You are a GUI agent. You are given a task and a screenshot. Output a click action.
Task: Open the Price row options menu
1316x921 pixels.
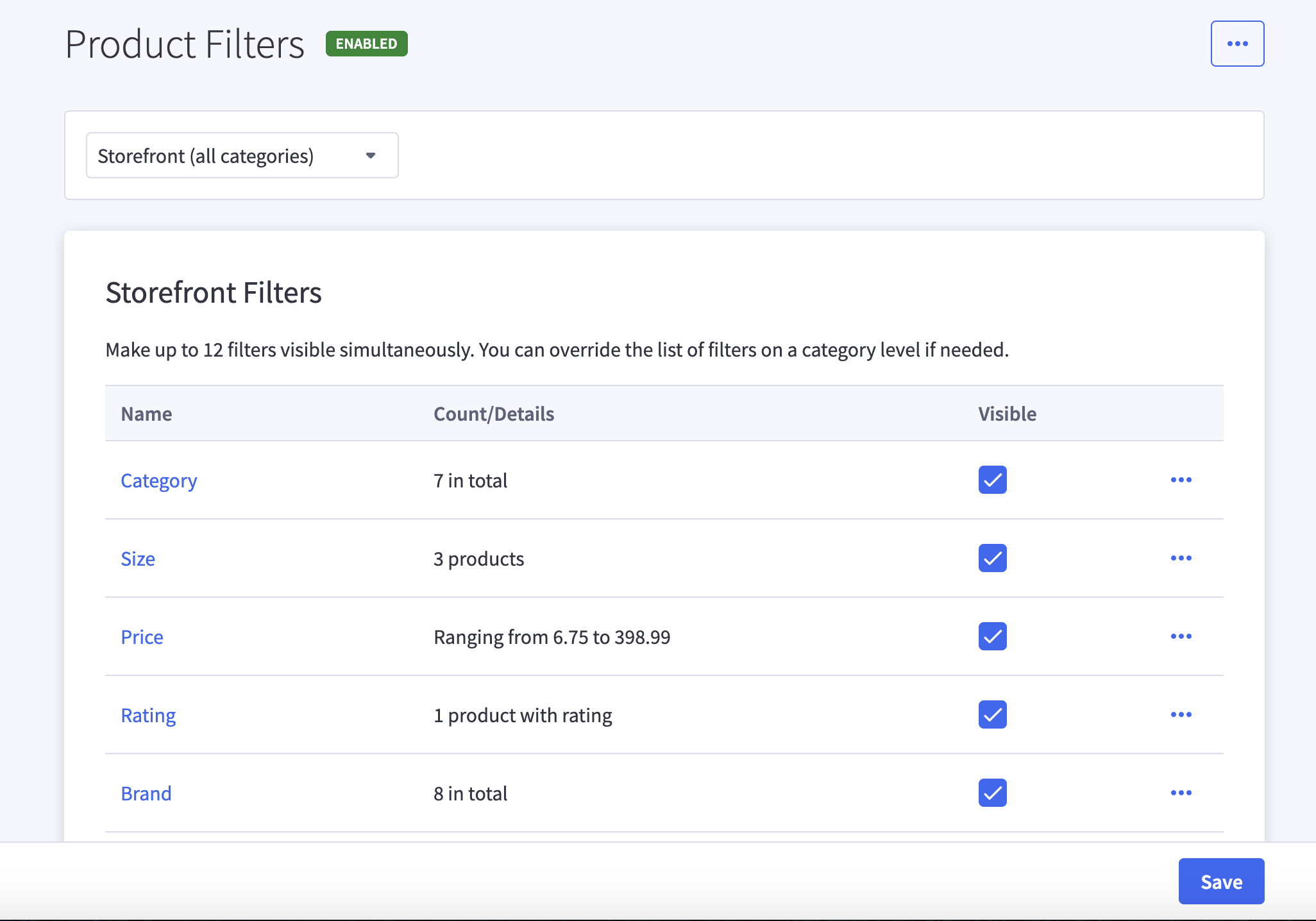(1182, 636)
